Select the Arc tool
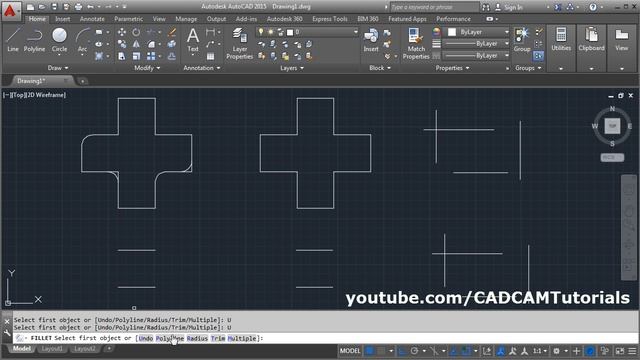 tap(82, 40)
